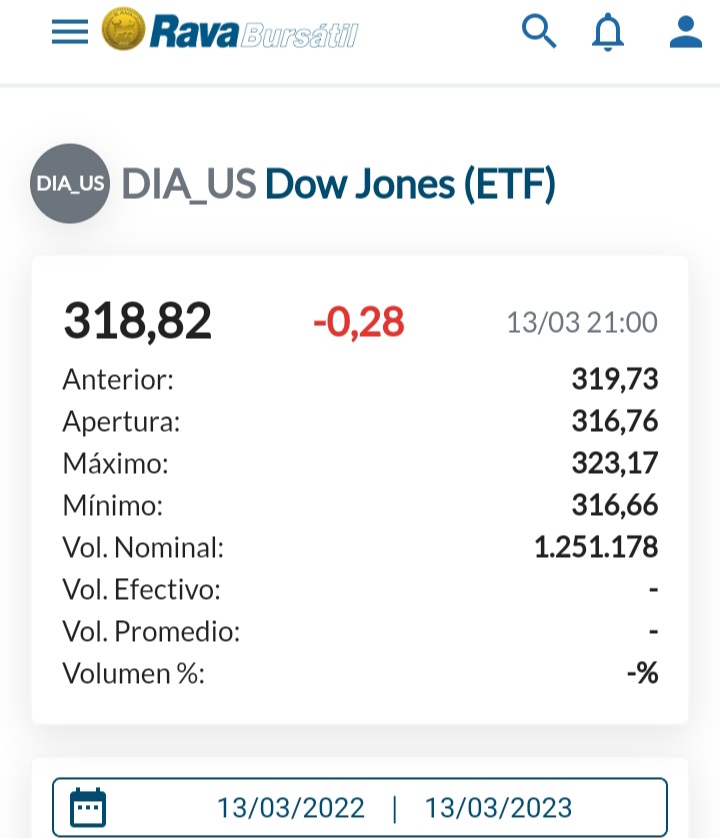The height and width of the screenshot is (838, 720).
Task: Click the Mínimo value 316,66
Action: click(615, 506)
